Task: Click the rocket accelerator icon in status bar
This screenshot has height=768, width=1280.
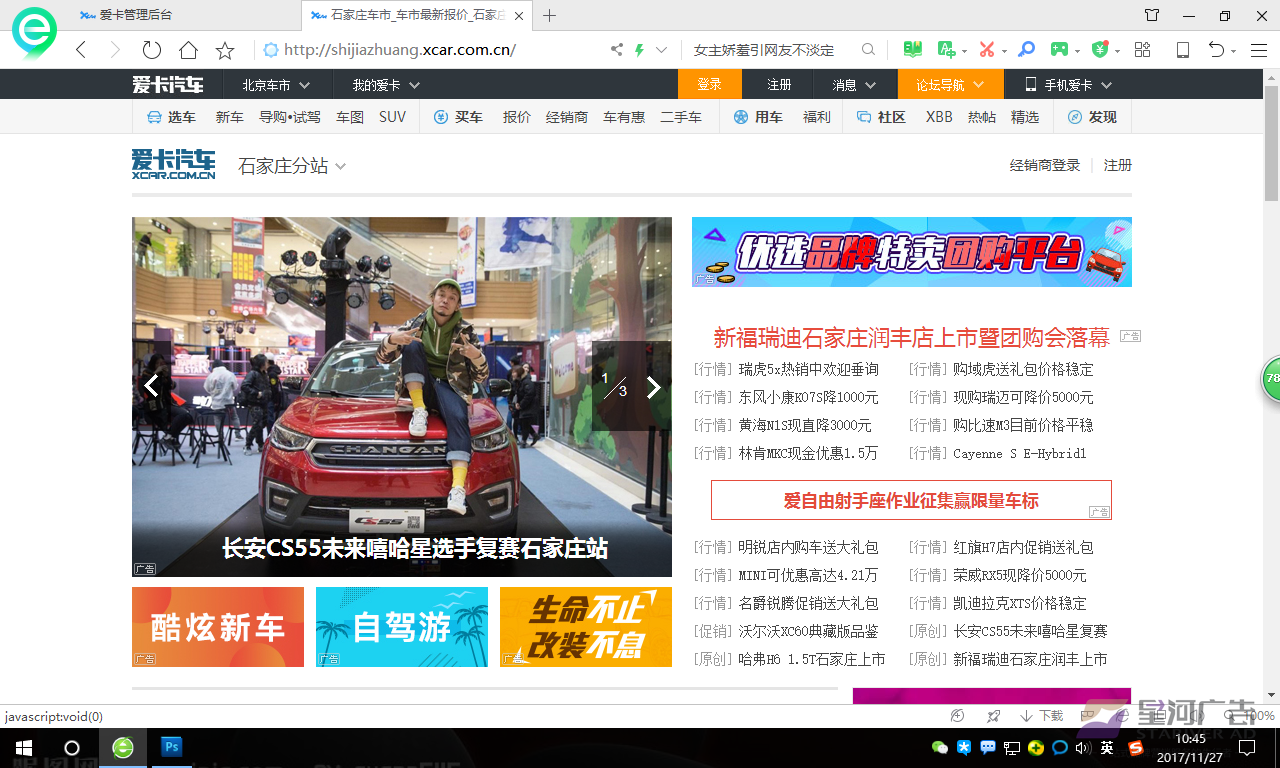Action: click(x=993, y=716)
